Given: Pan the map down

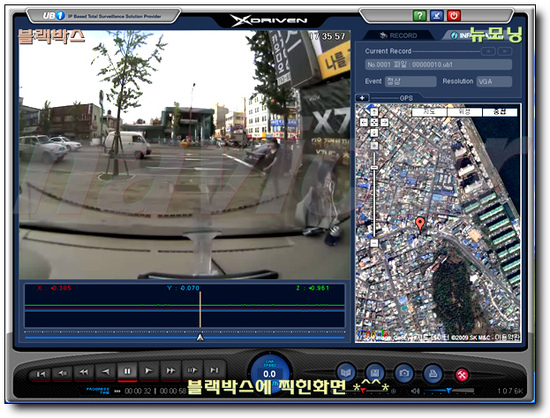Looking at the screenshot, I should (x=374, y=133).
